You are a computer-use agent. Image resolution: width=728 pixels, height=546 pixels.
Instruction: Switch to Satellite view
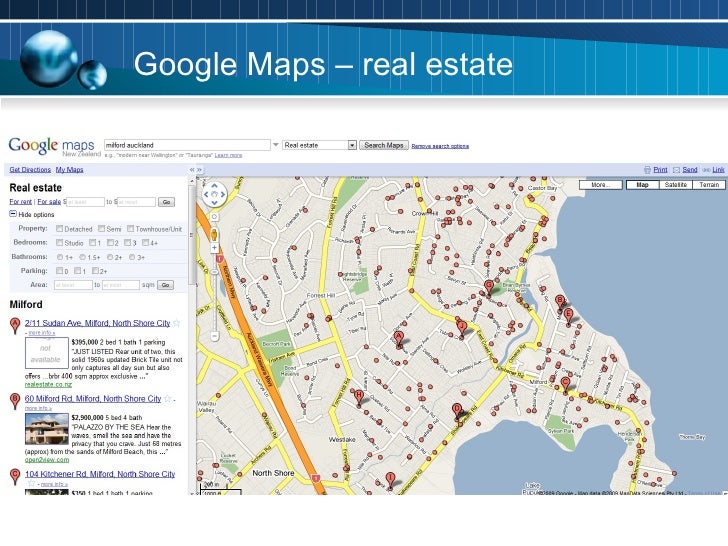coord(676,185)
